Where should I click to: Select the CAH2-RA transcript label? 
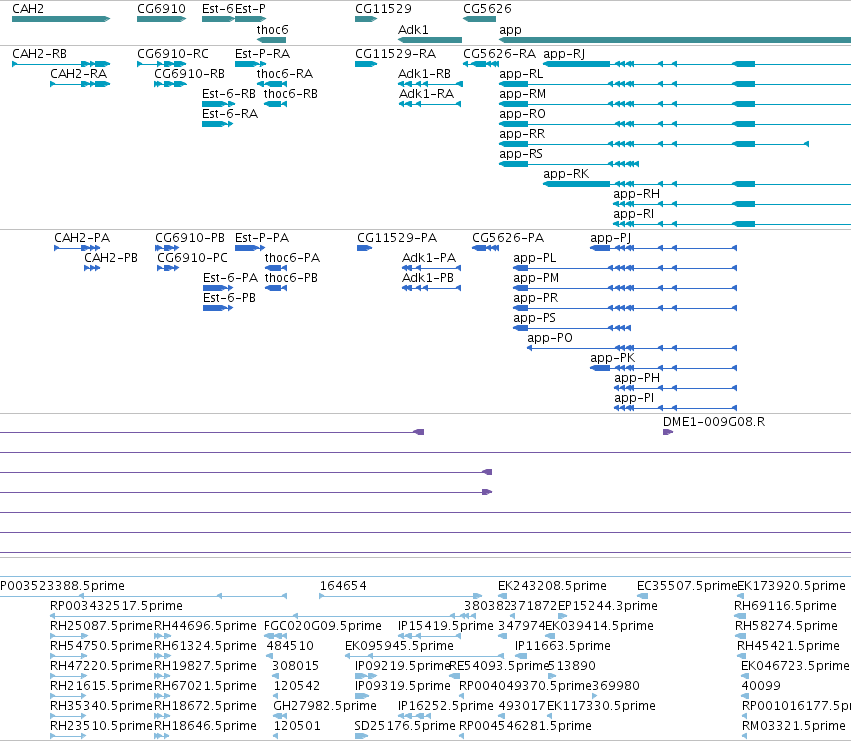tap(78, 74)
